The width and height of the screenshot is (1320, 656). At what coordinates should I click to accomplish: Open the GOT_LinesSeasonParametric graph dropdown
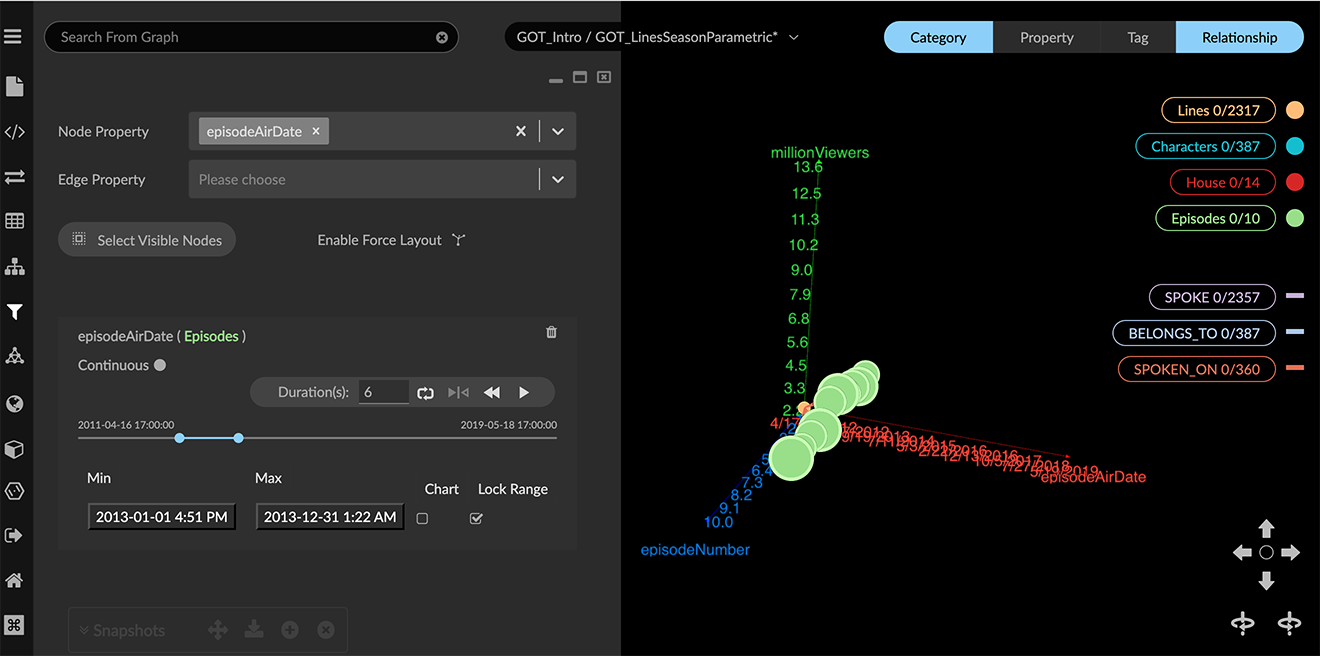(794, 37)
